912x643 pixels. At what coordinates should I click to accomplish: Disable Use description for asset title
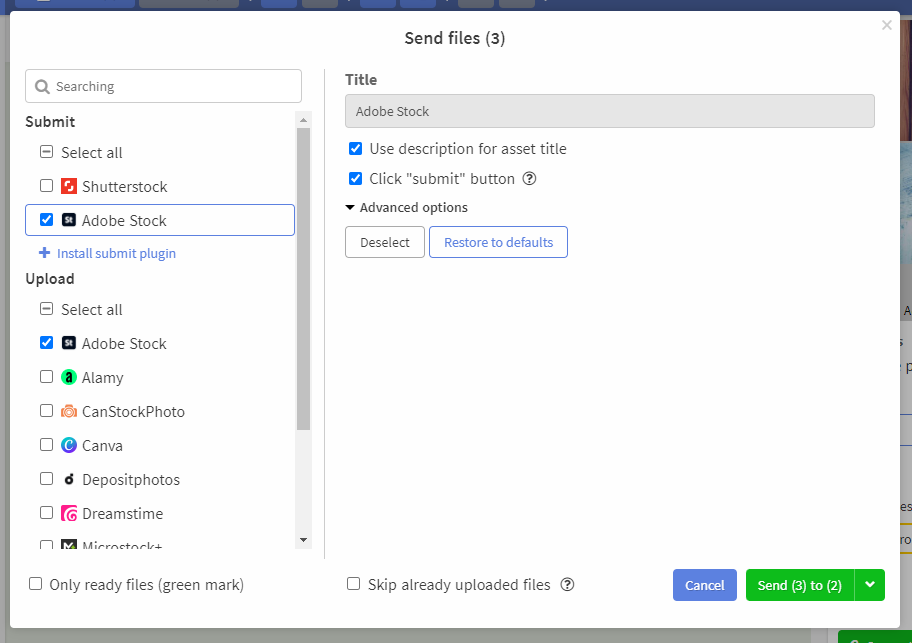(355, 149)
